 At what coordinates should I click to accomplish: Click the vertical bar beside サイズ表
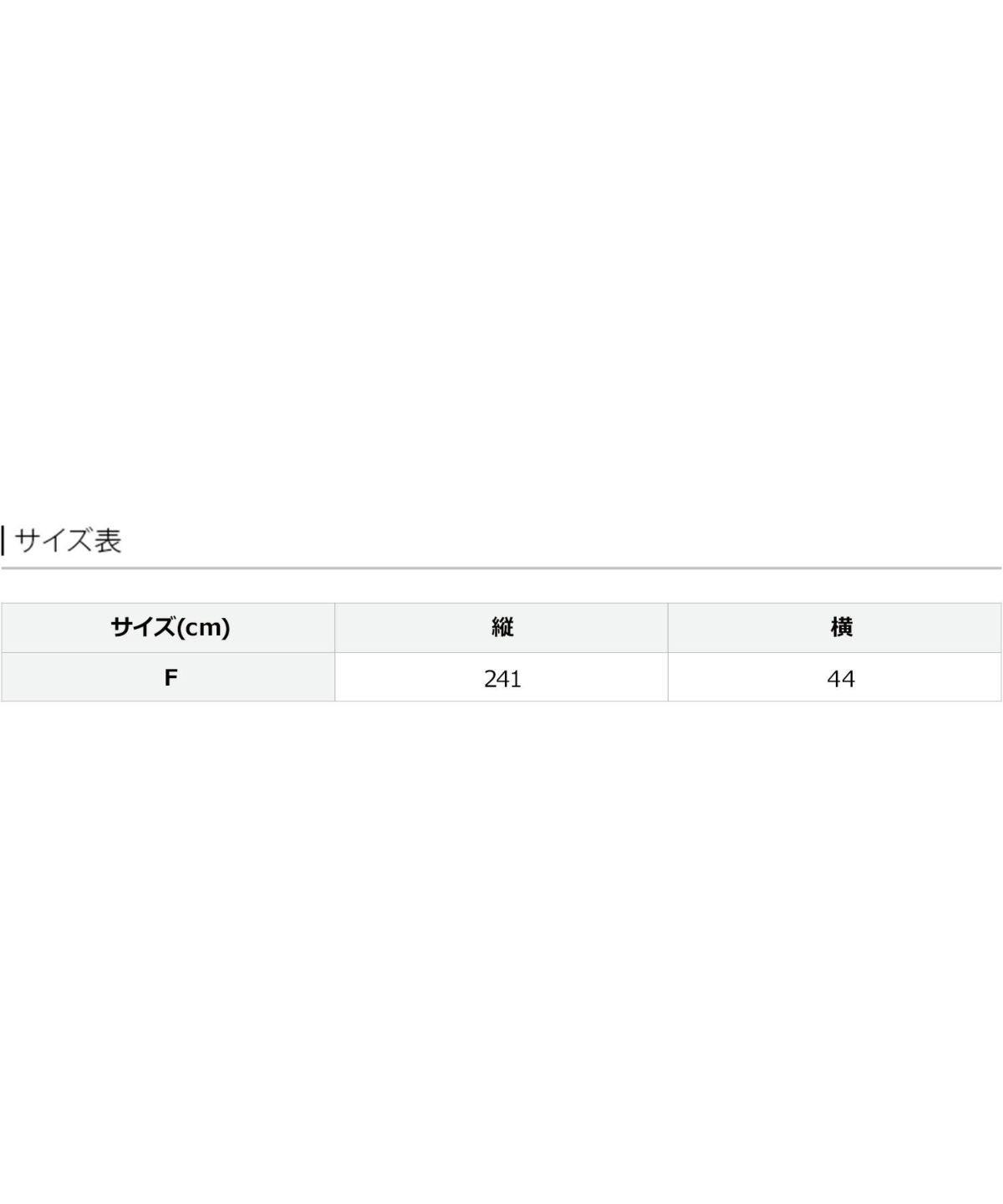pos(3,541)
